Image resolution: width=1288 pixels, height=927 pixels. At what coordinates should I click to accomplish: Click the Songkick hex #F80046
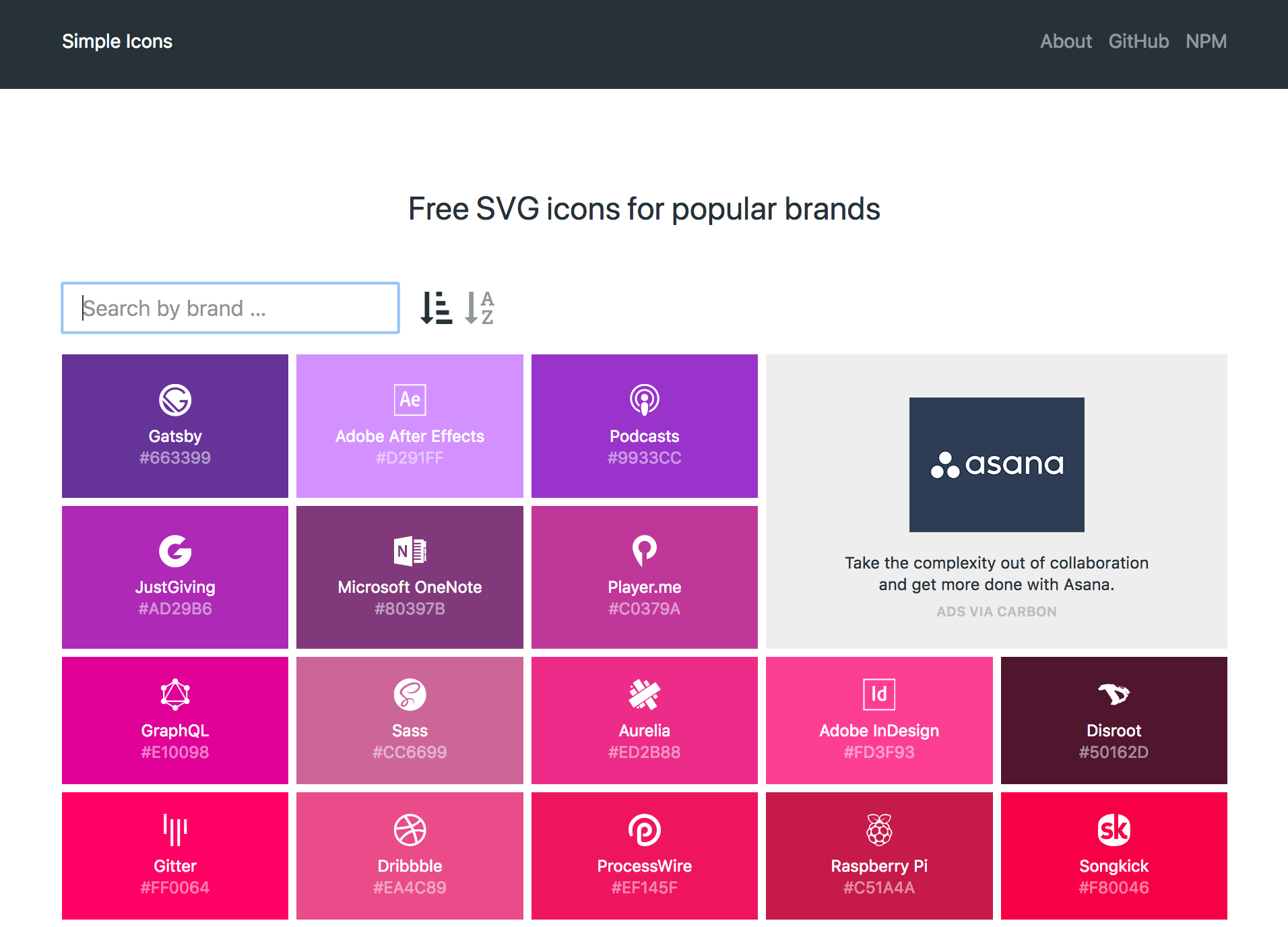tap(1114, 888)
